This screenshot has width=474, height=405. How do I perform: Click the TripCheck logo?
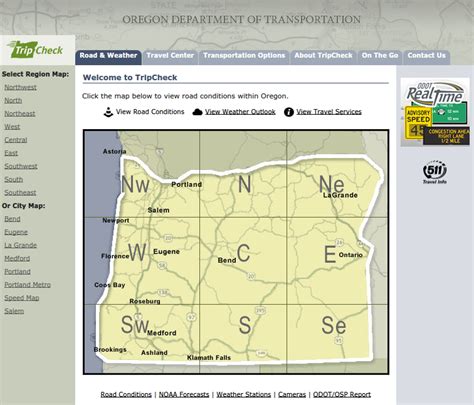(36, 50)
